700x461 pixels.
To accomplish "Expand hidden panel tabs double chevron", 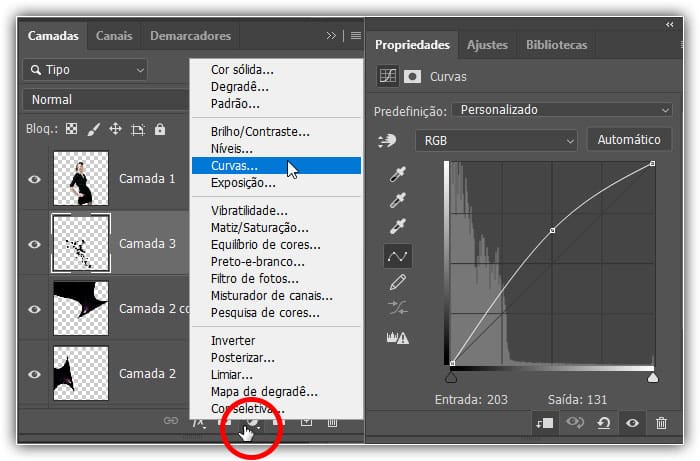I will click(x=331, y=35).
